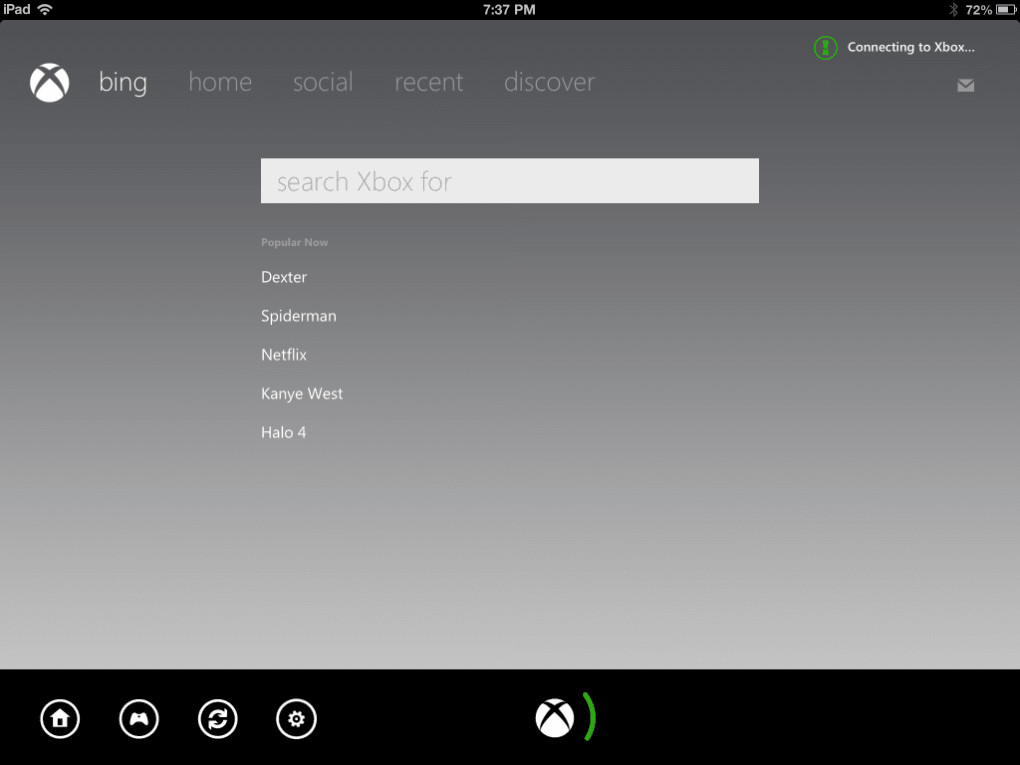Image resolution: width=1020 pixels, height=765 pixels.
Task: Tap the battery indicator in status bar
Action: 1006,10
